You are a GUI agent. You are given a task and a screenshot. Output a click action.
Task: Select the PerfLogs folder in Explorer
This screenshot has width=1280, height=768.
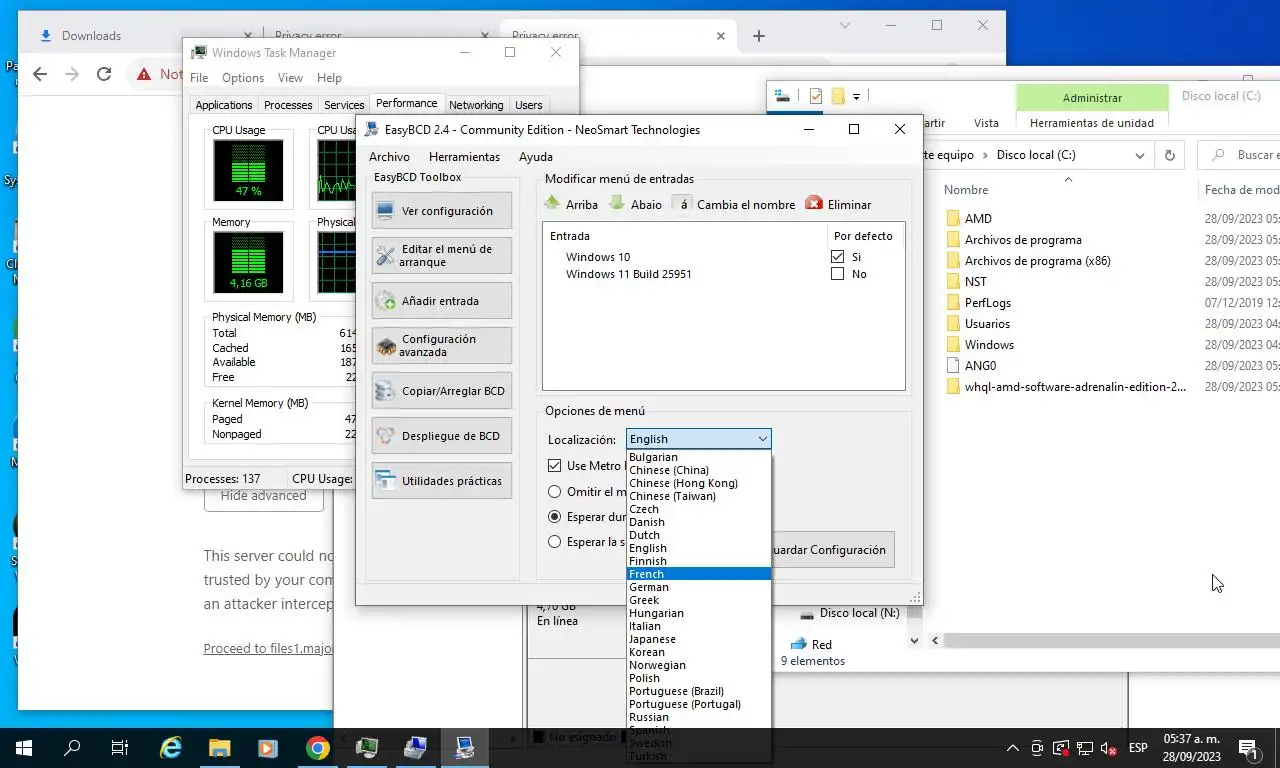988,303
